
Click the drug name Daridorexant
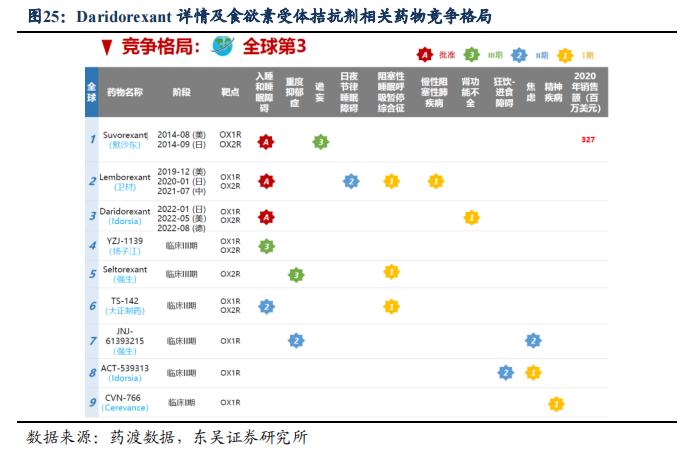coord(125,211)
